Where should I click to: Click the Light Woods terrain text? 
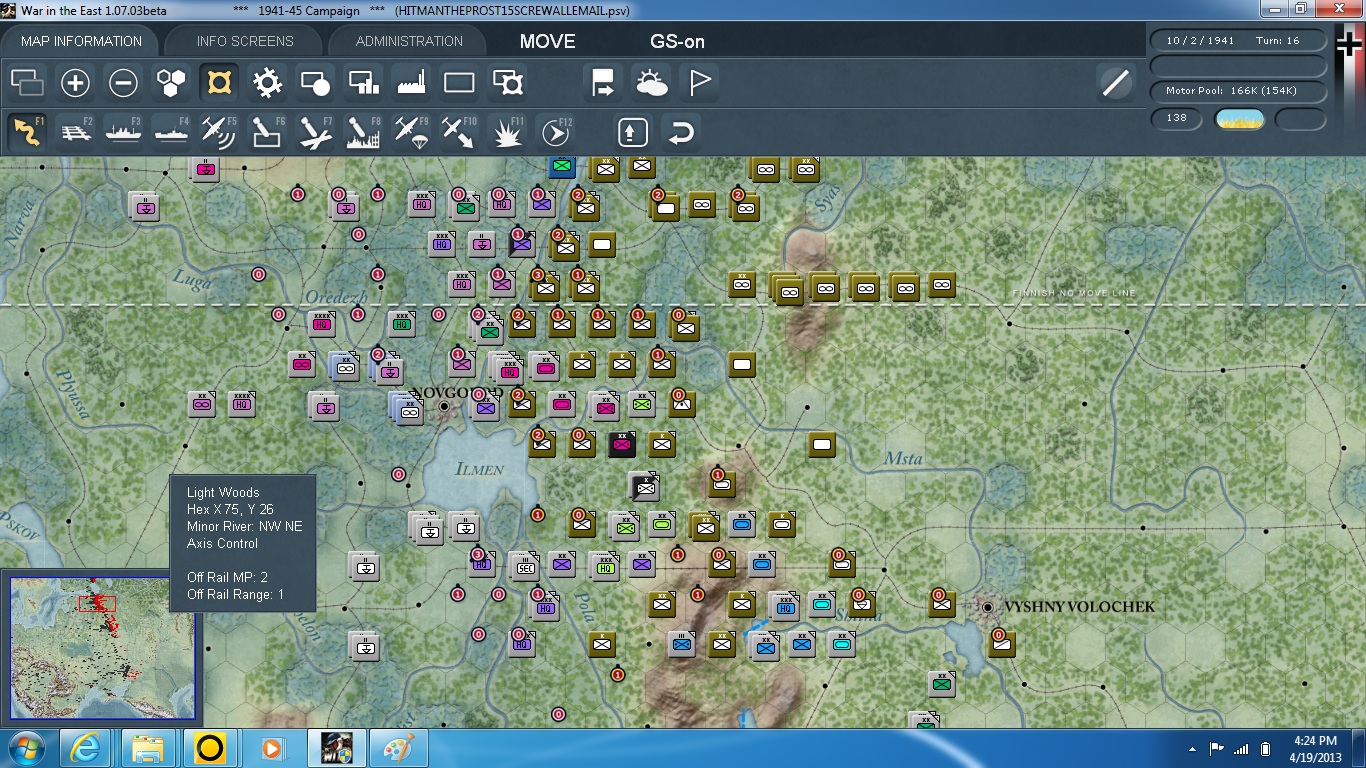pos(223,492)
